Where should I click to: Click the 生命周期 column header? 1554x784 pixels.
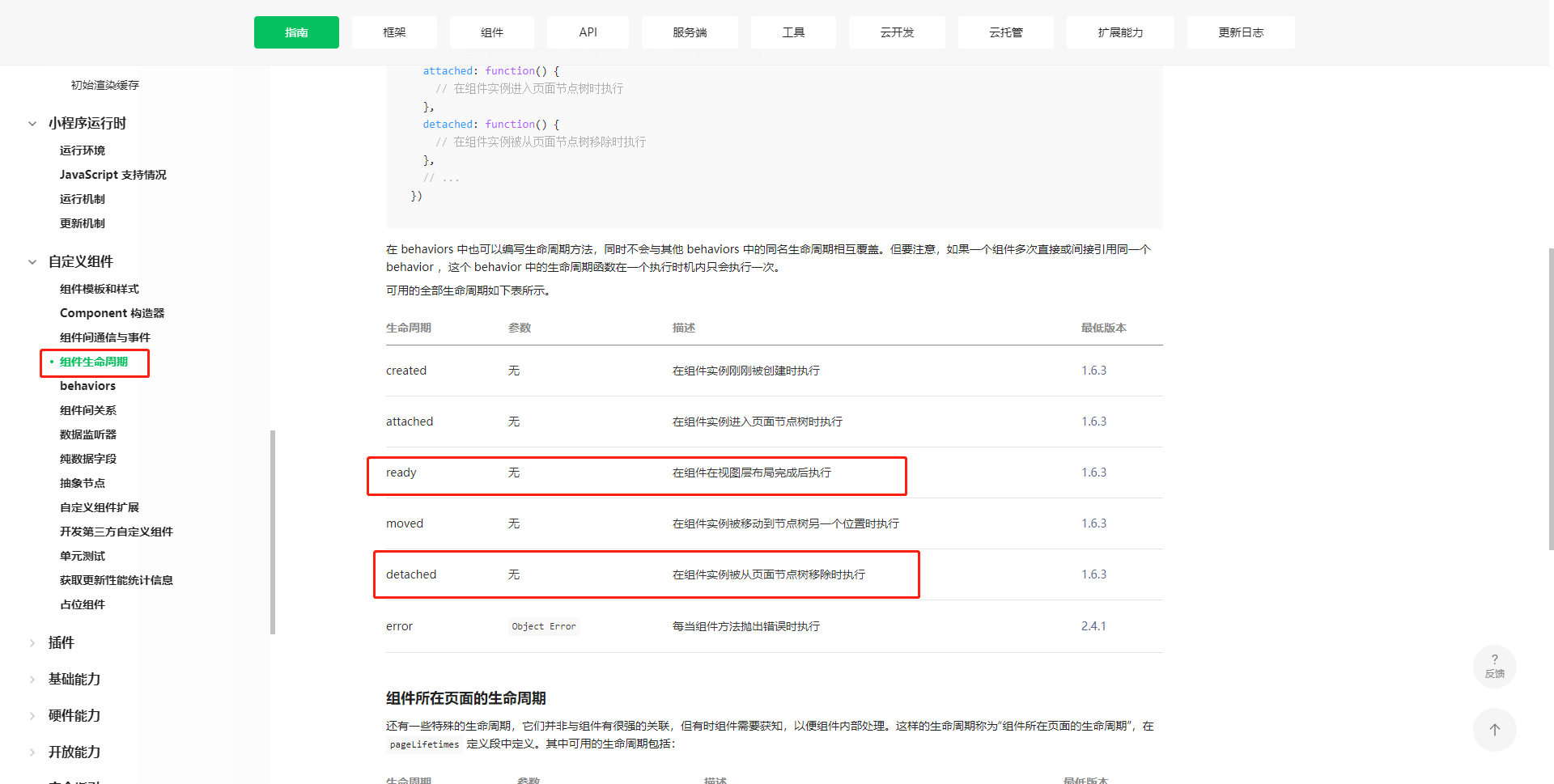click(408, 328)
